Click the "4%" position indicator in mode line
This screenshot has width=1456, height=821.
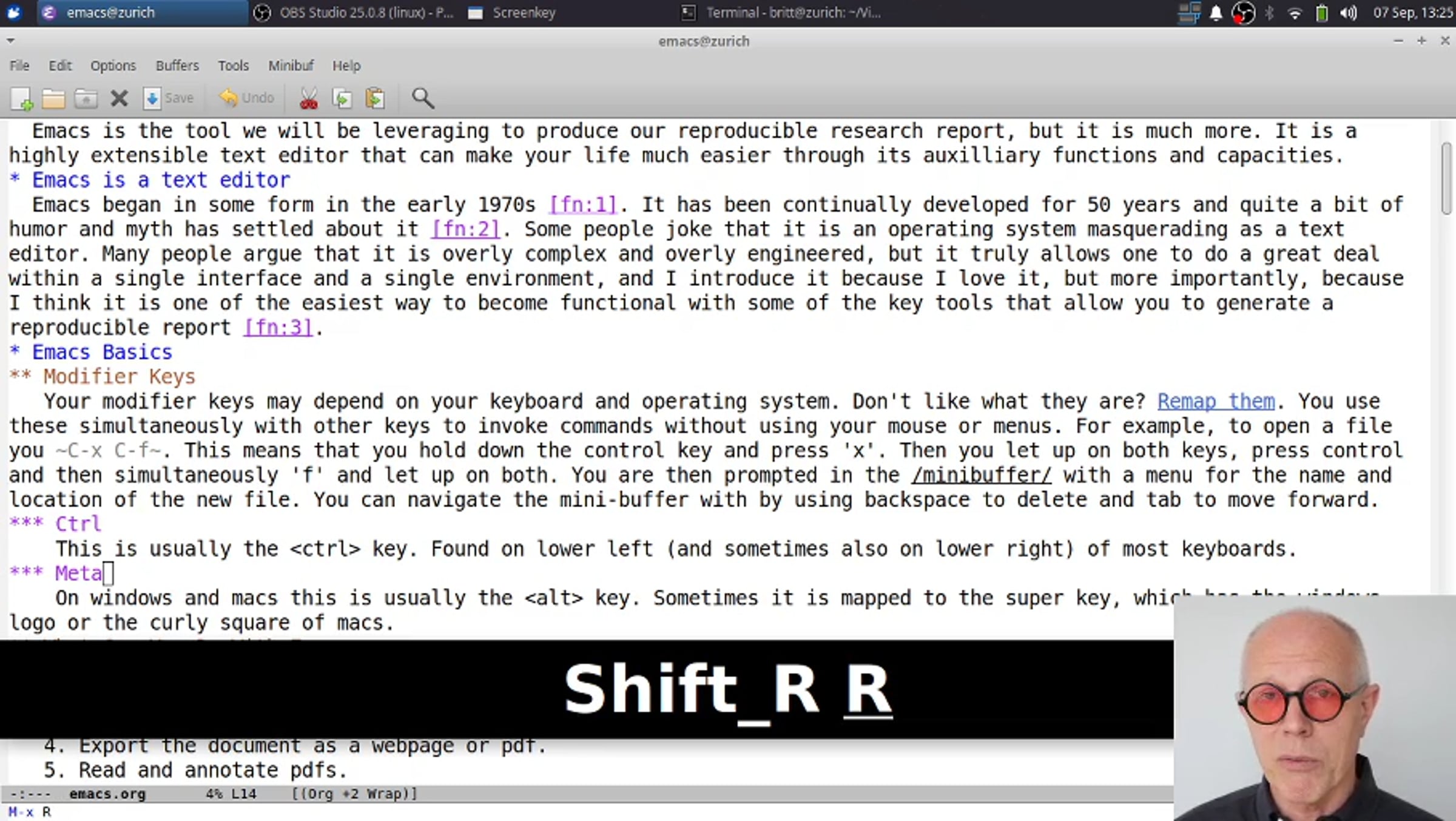point(214,794)
